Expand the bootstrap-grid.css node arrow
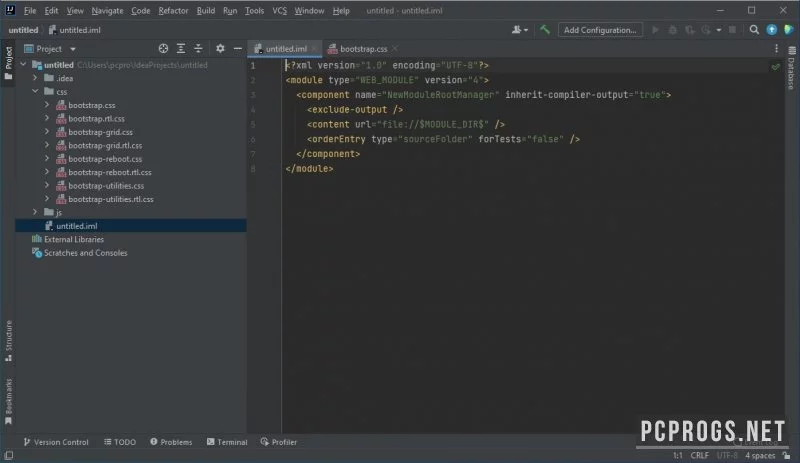 (47, 132)
